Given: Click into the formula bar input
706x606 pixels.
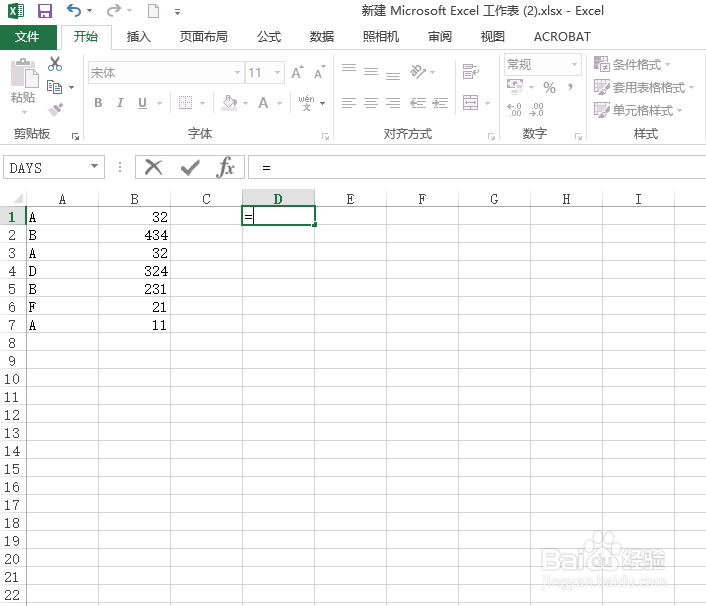Looking at the screenshot, I should click(x=477, y=167).
